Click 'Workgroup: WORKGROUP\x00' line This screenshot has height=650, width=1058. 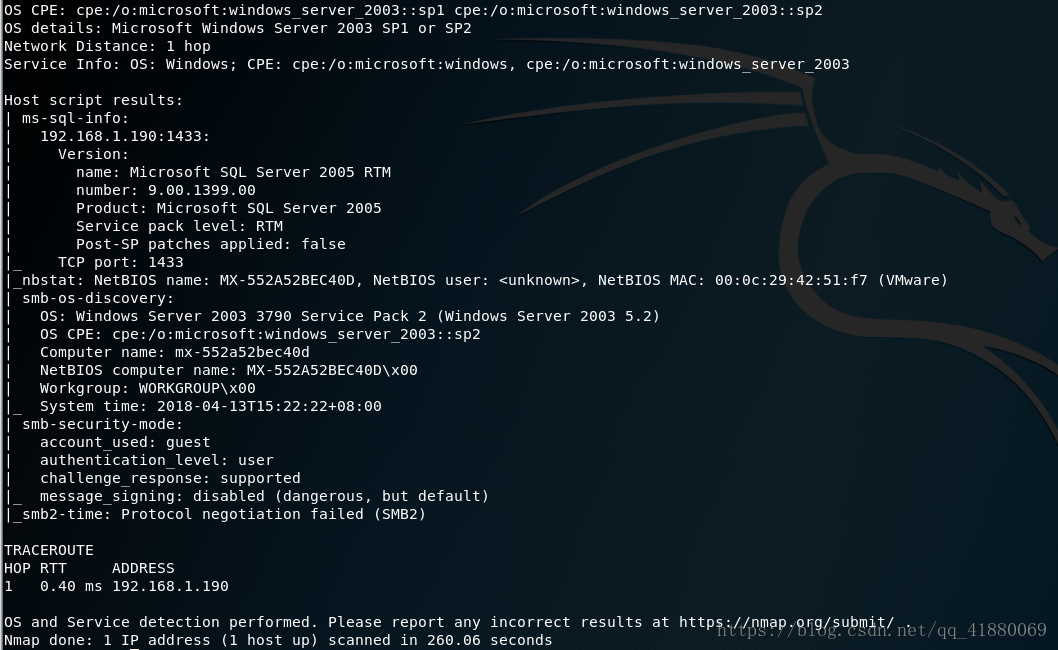148,388
